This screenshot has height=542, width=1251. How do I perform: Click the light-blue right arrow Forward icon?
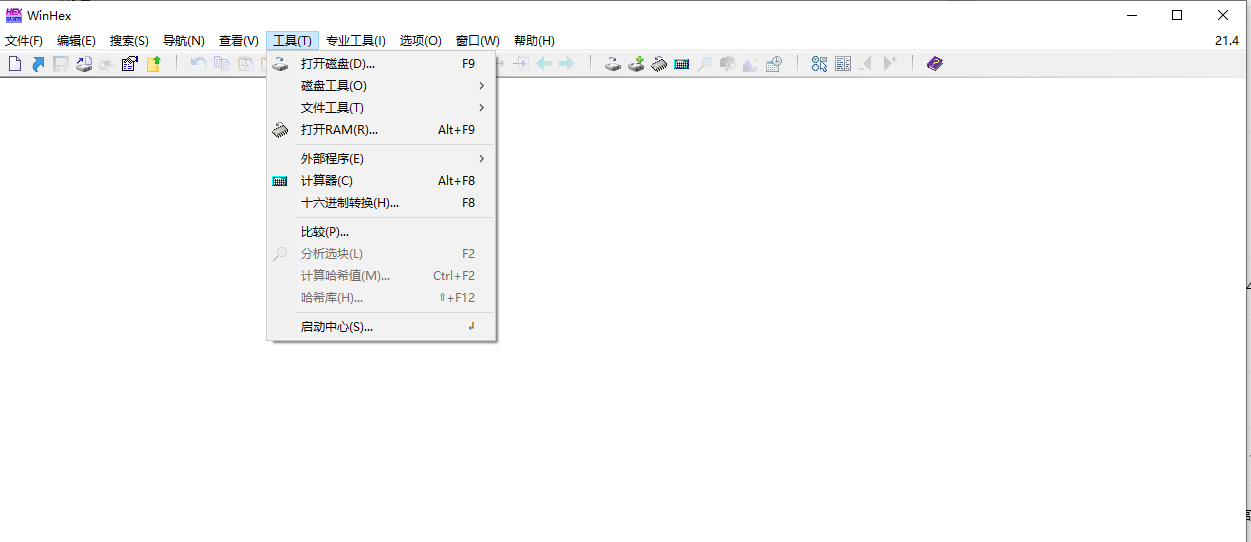click(566, 64)
